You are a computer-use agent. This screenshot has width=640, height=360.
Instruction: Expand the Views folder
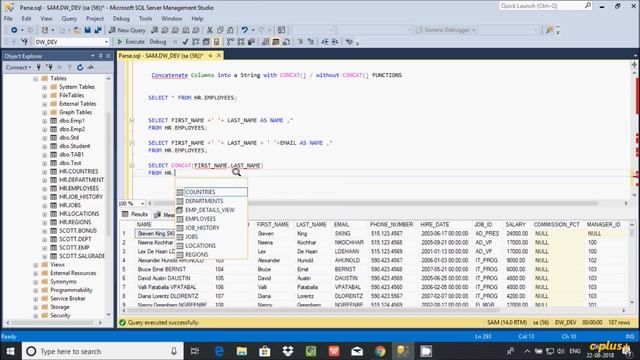(36, 265)
